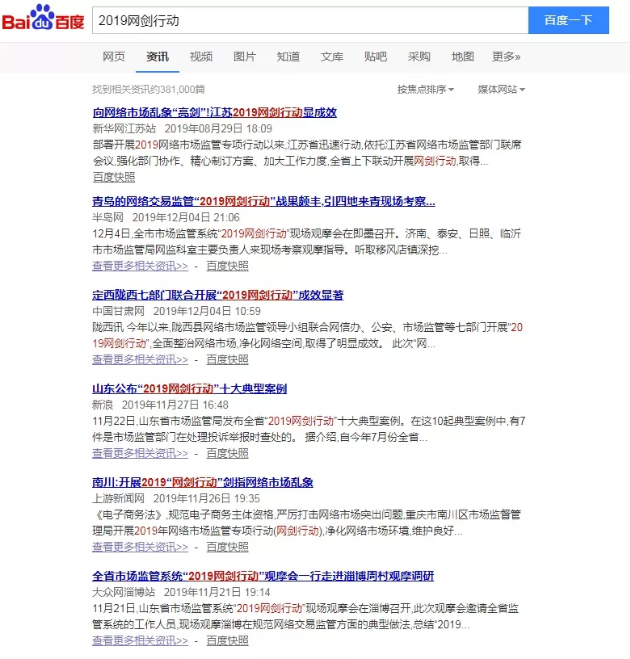Switch to the 贴吧 tab
This screenshot has width=630, height=659.
pyautogui.click(x=375, y=56)
